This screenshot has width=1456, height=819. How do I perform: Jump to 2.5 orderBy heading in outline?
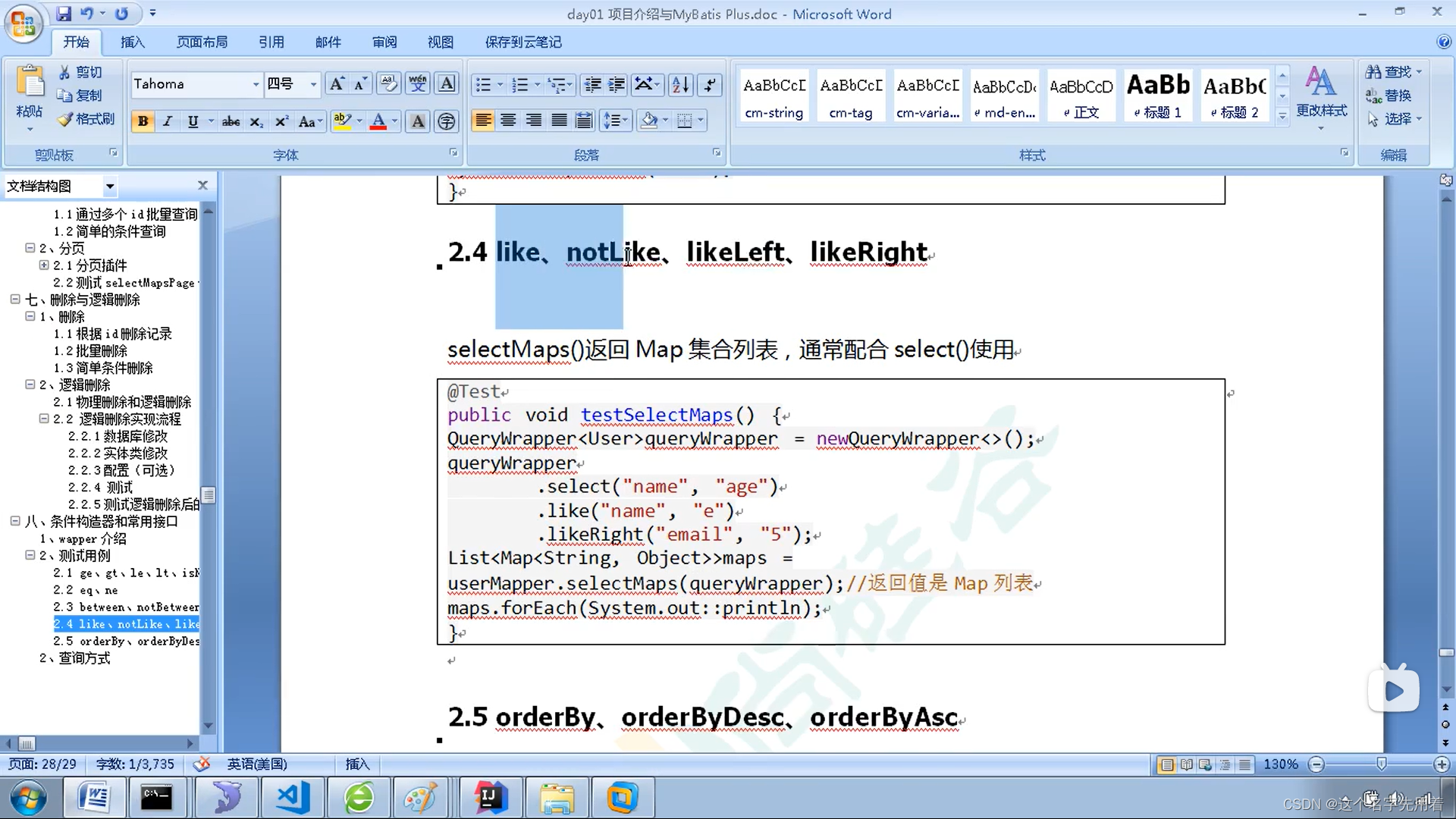tap(126, 641)
